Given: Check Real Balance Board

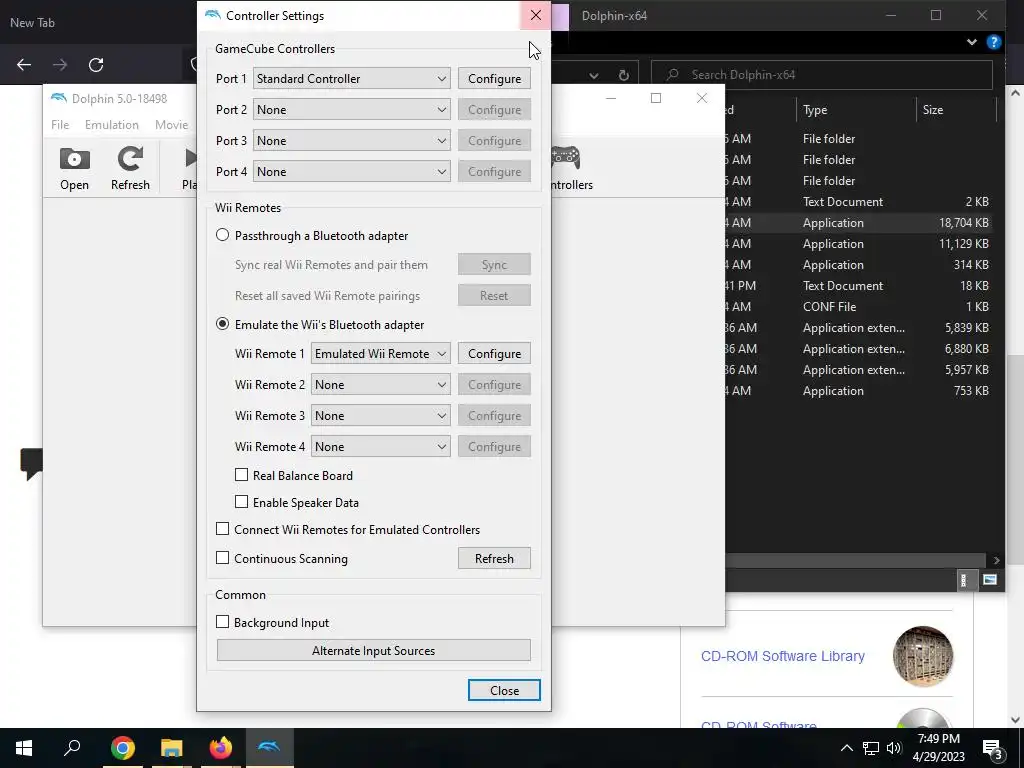Looking at the screenshot, I should 242,475.
